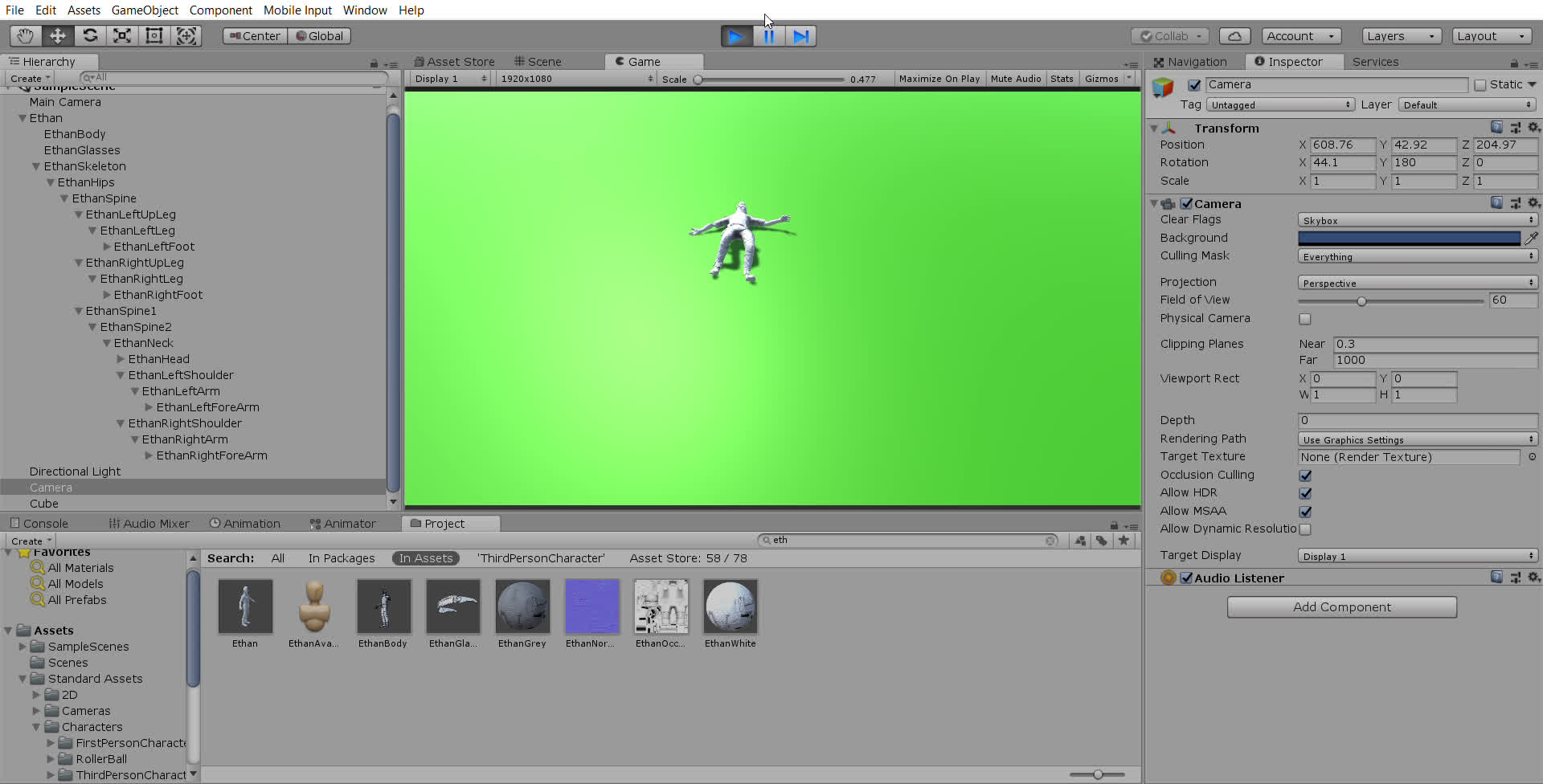This screenshot has height=784, width=1543.
Task: Toggle the Static checkbox
Action: coord(1480,85)
